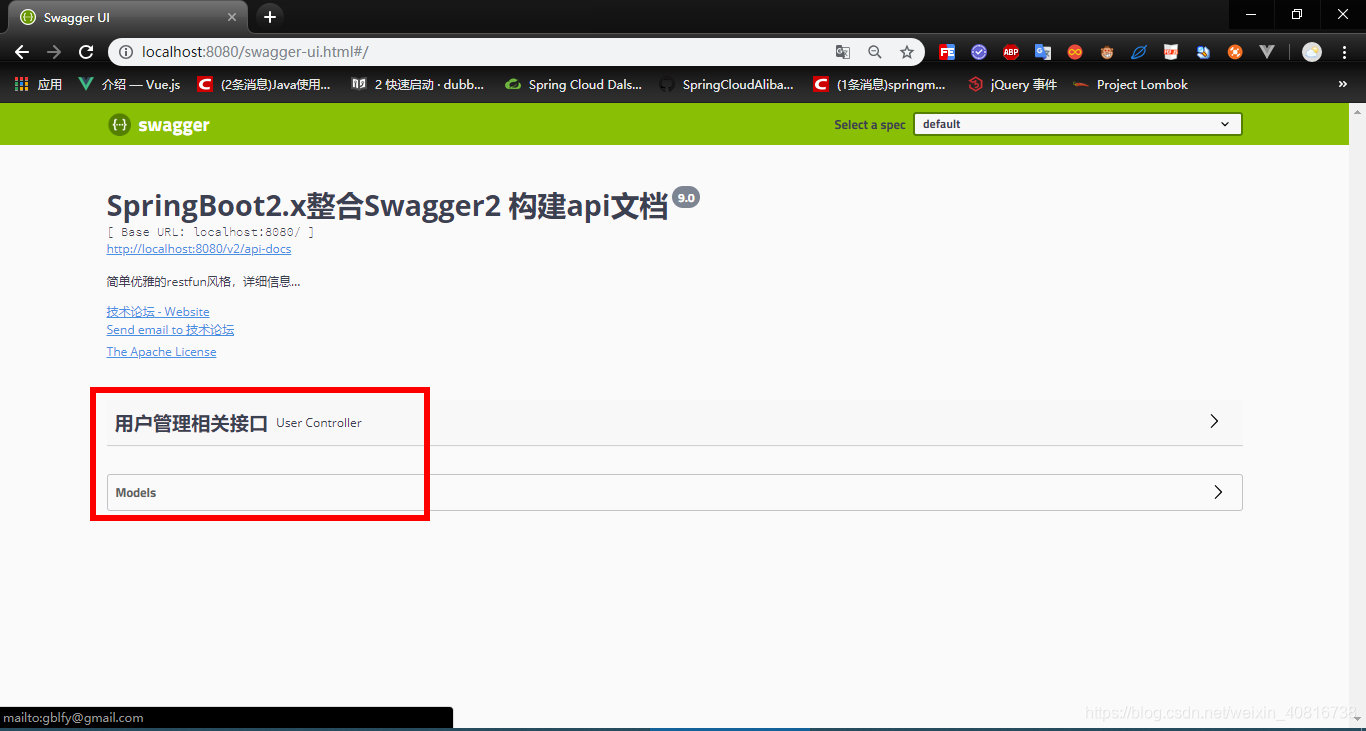
Task: Open the Select a spec dropdown
Action: click(x=1078, y=124)
